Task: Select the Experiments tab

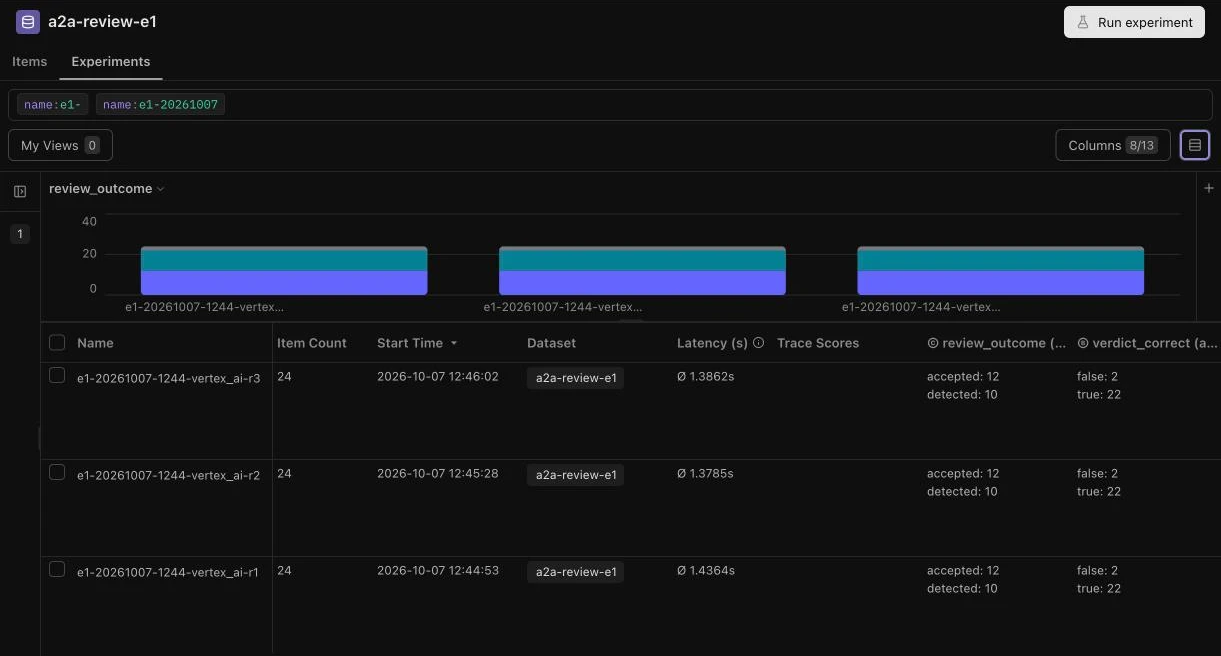Action: point(111,61)
